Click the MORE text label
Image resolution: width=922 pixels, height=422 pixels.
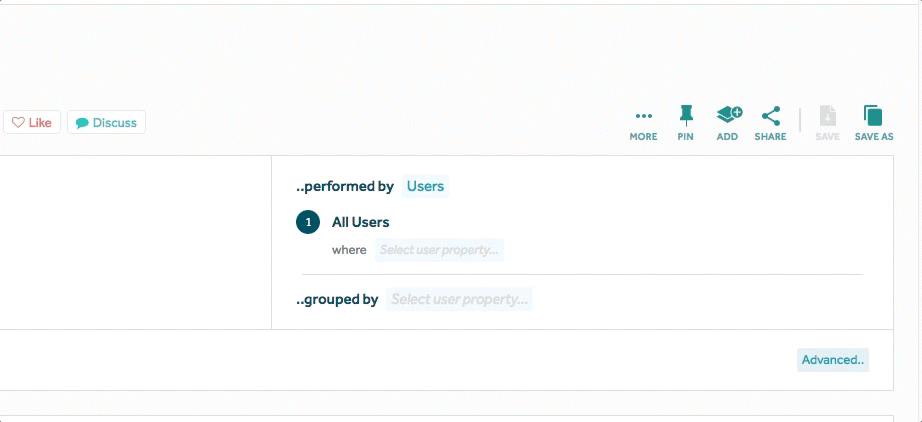click(x=643, y=137)
